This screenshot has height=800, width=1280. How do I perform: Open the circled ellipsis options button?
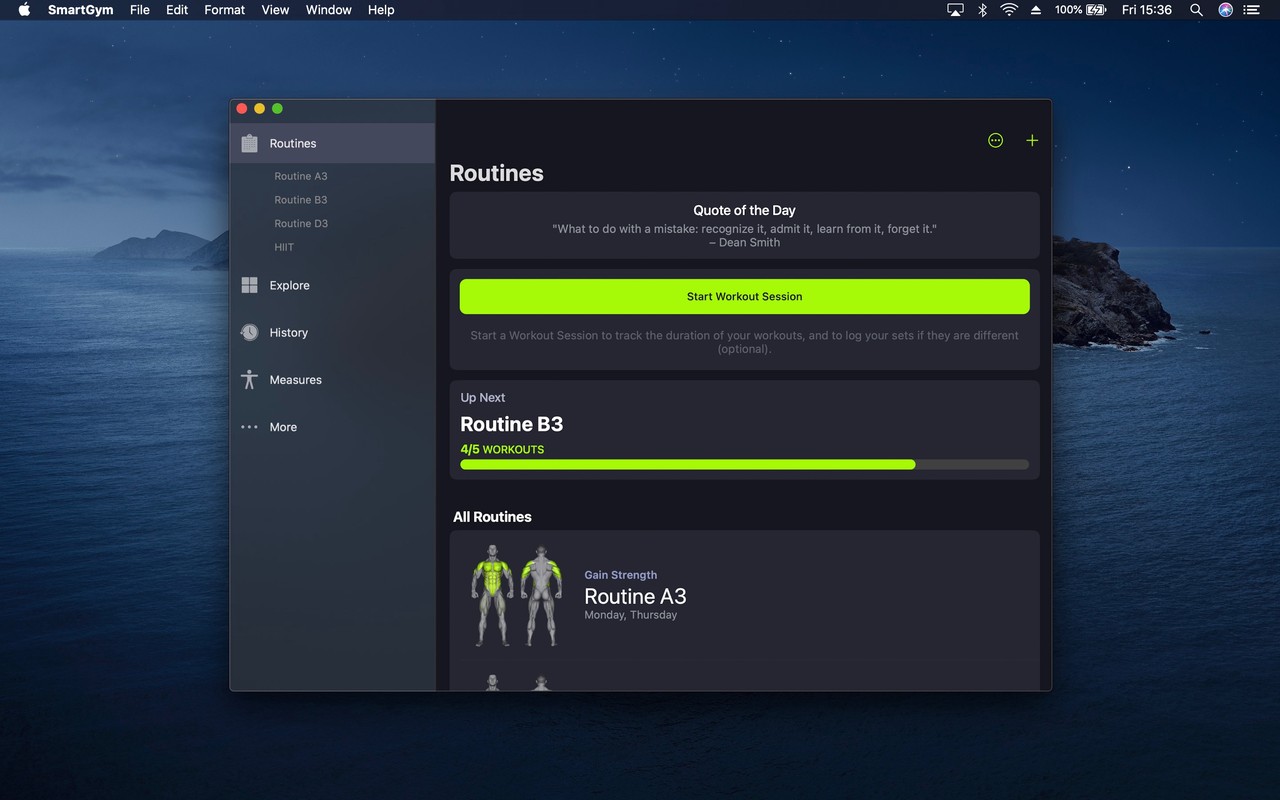tap(995, 140)
